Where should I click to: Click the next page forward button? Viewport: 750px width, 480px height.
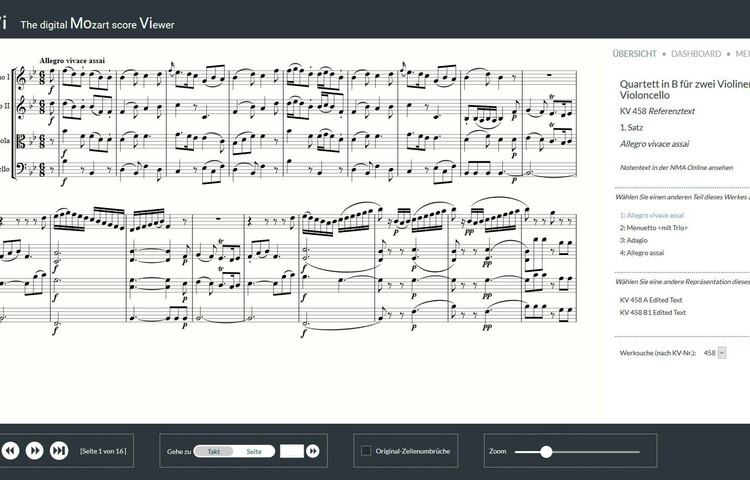click(35, 451)
